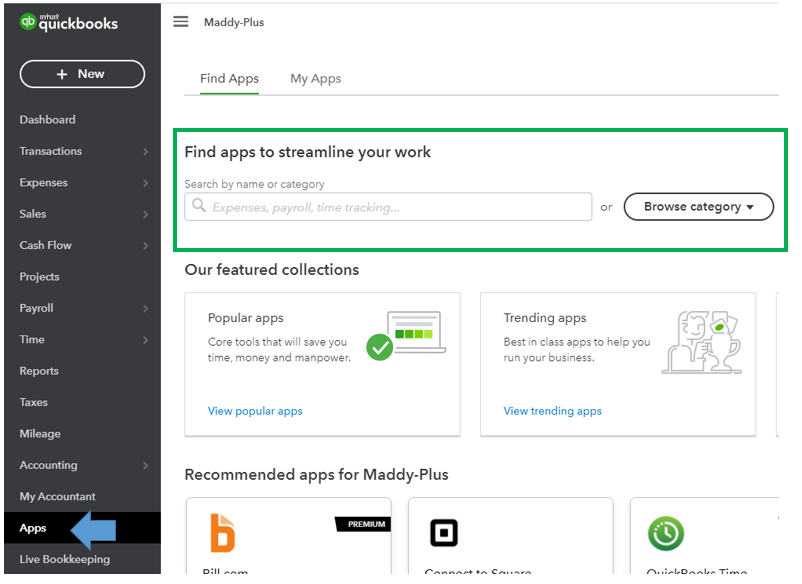Click the Our featured collections heading
This screenshot has height=584, width=802.
[x=272, y=269]
